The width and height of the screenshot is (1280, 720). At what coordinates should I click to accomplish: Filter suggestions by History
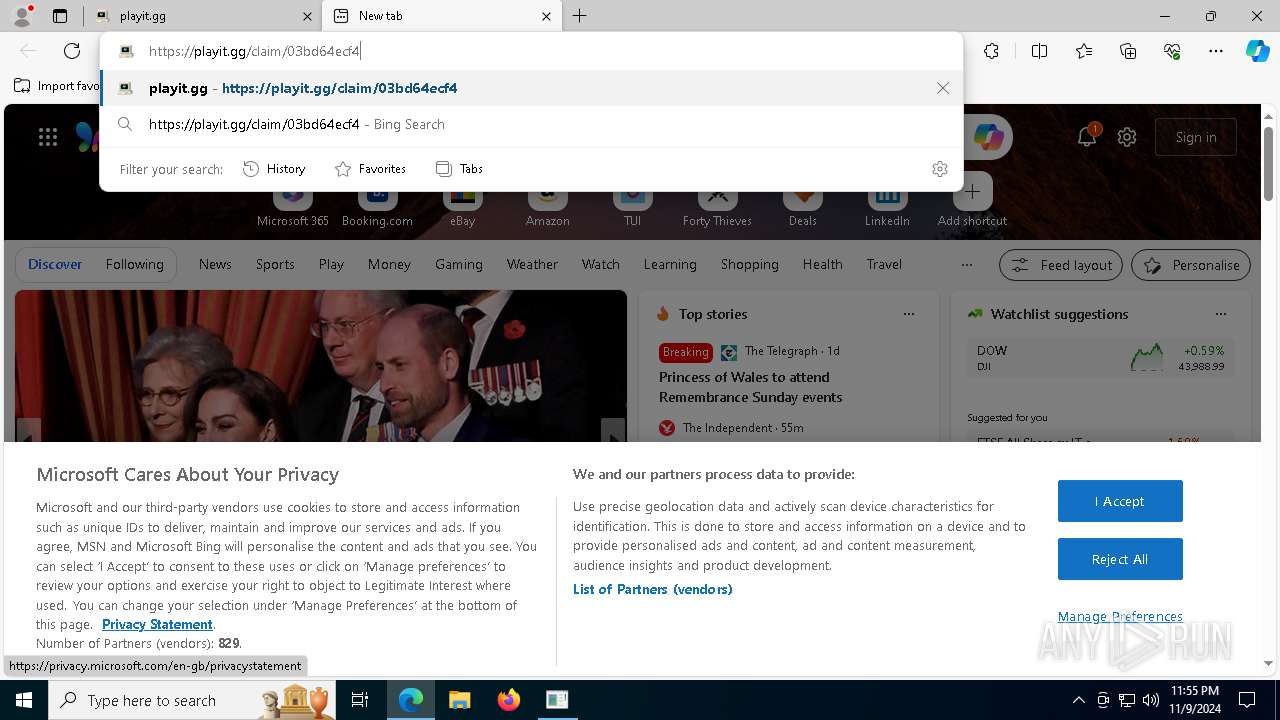click(x=274, y=169)
